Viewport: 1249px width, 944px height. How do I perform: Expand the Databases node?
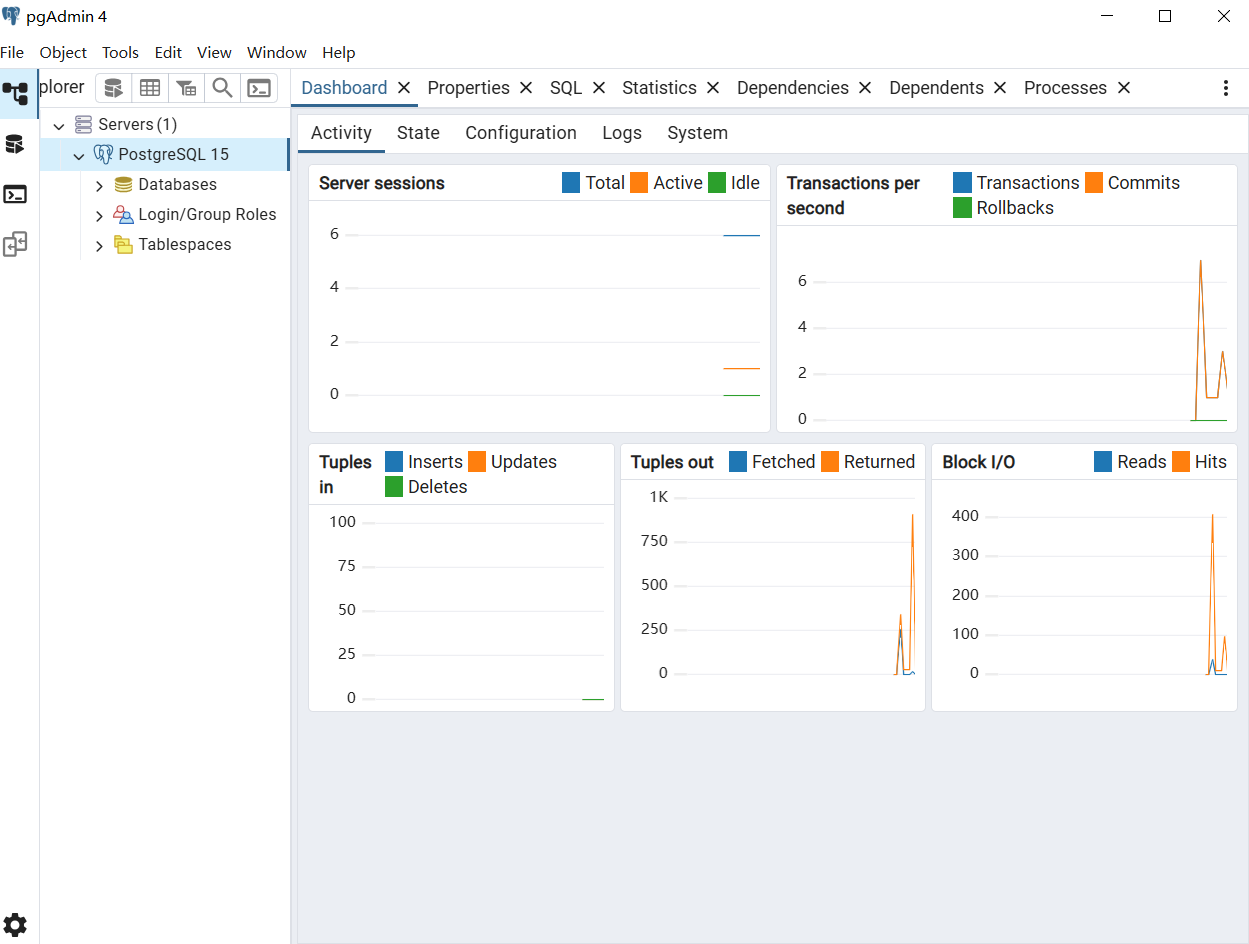click(99, 185)
